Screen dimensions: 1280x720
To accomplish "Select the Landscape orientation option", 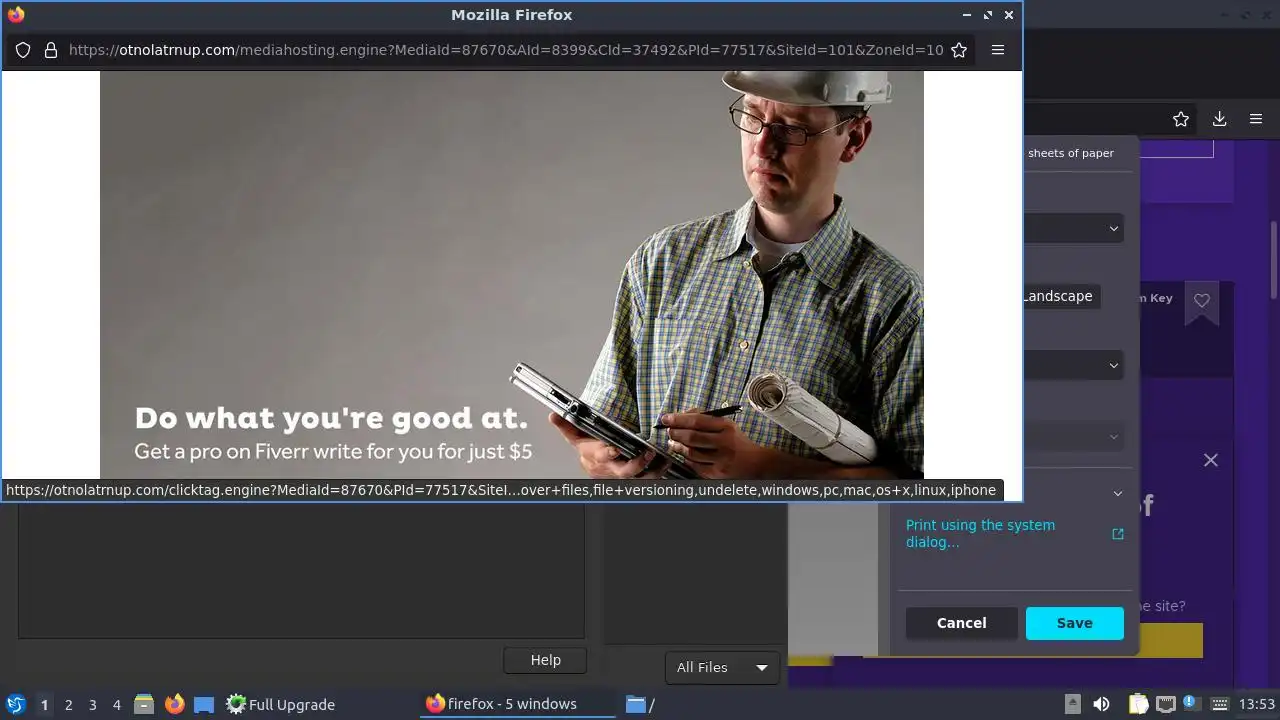I will [1060, 296].
